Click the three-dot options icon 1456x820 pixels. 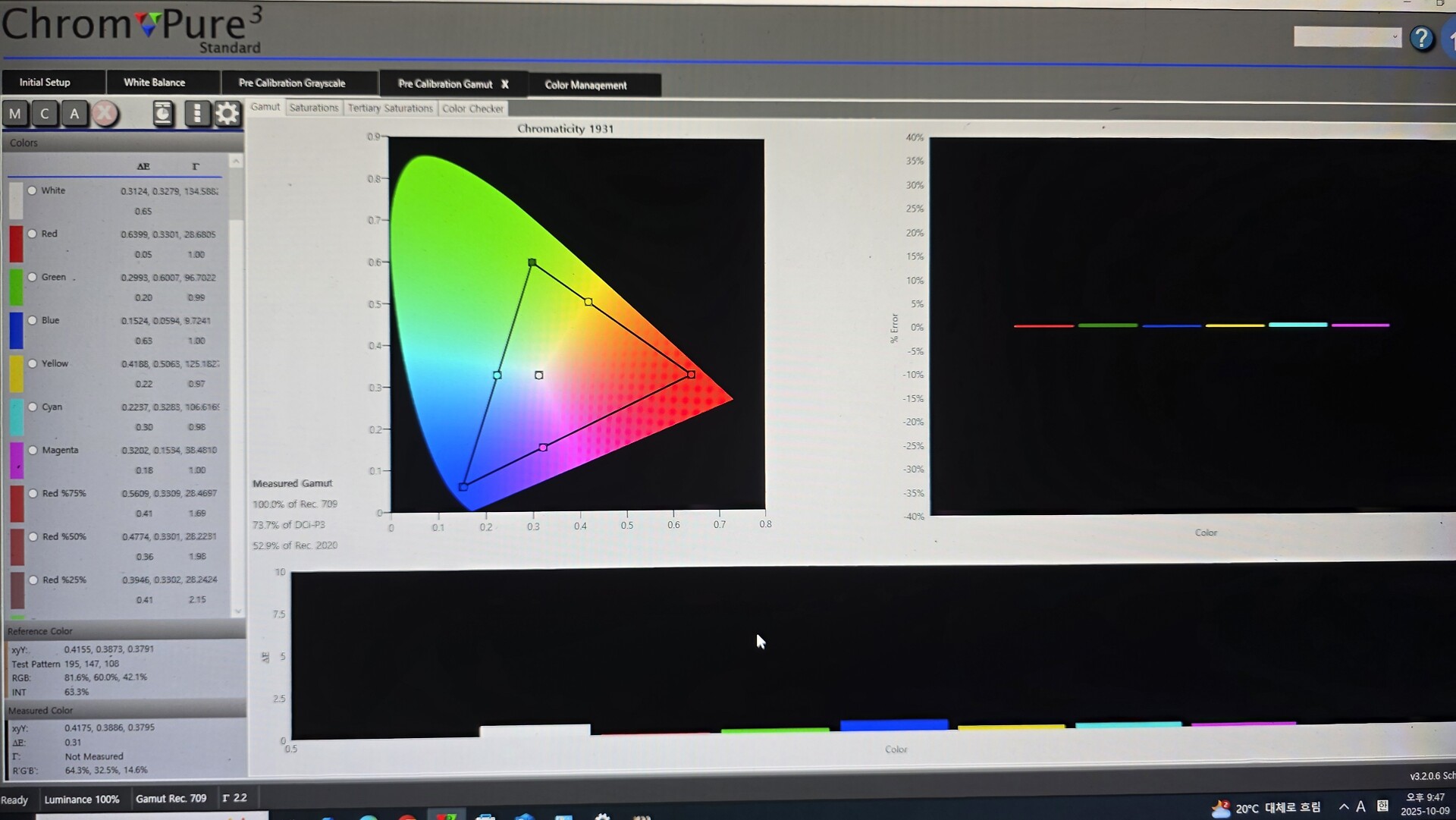(x=197, y=114)
